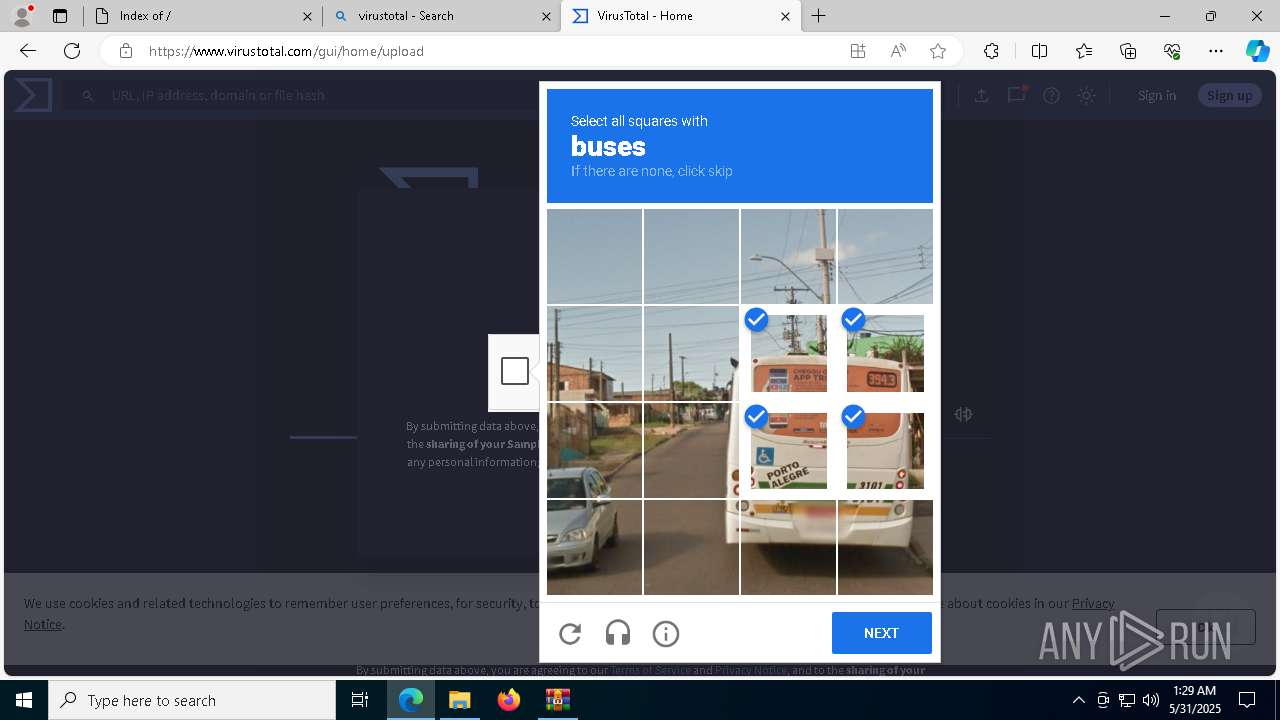
Task: Deselect the checked tile showing APP sign
Action: pyautogui.click(x=788, y=353)
